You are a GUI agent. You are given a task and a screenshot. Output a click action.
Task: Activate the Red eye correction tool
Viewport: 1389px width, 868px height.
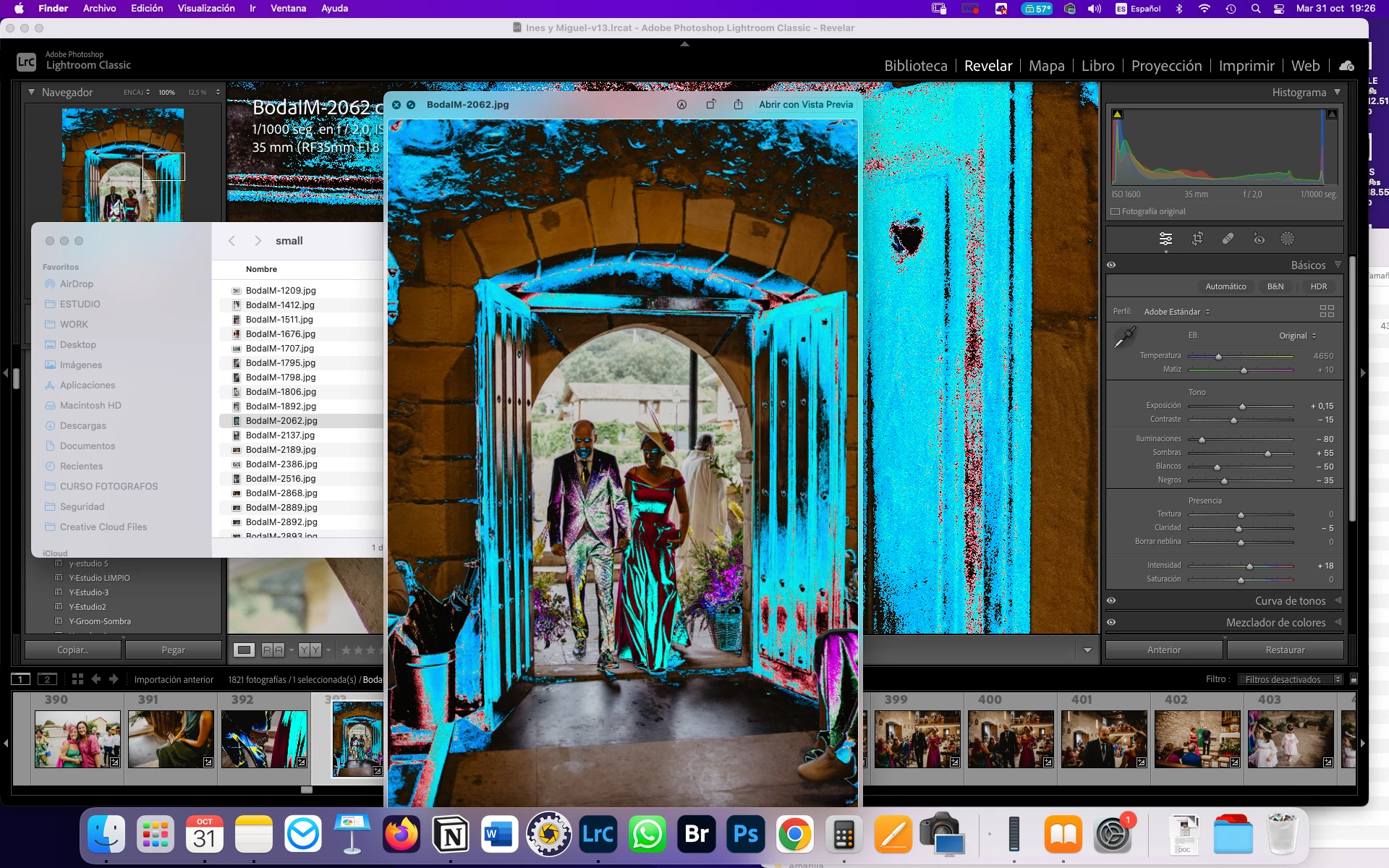pyautogui.click(x=1259, y=239)
